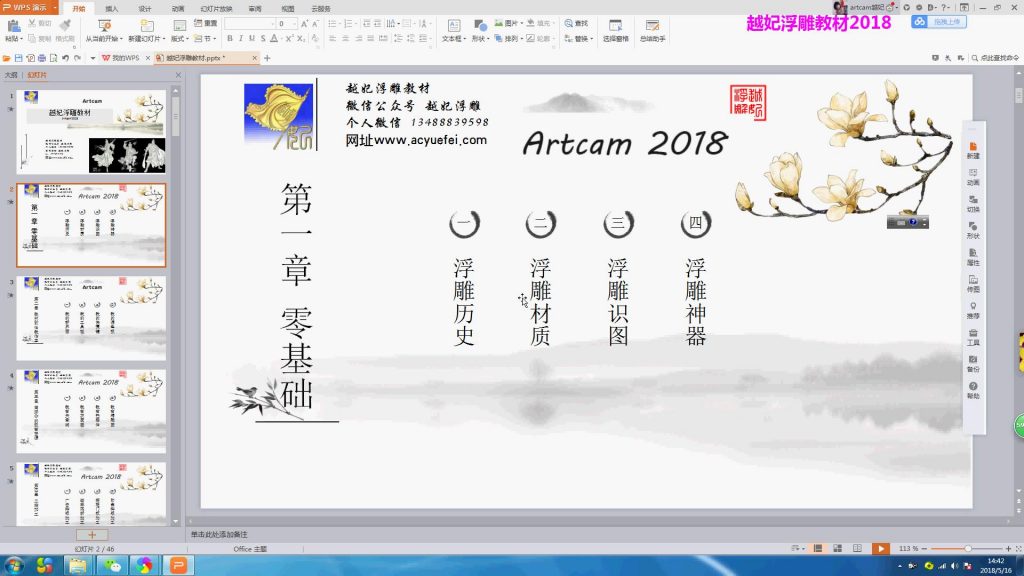The height and width of the screenshot is (576, 1024).
Task: Click the zoom out minus button
Action: [x=924, y=549]
